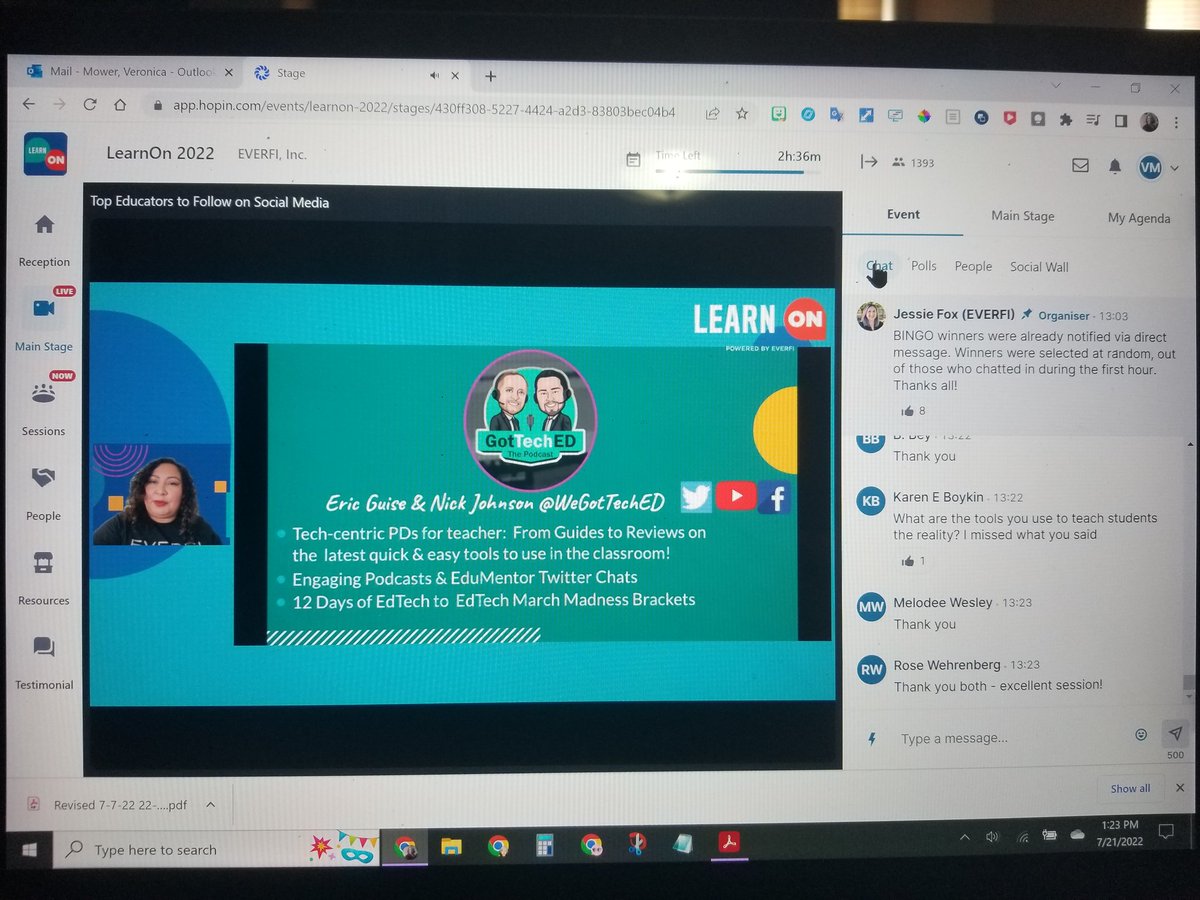
Task: Click Show all downloads
Action: pos(1130,788)
